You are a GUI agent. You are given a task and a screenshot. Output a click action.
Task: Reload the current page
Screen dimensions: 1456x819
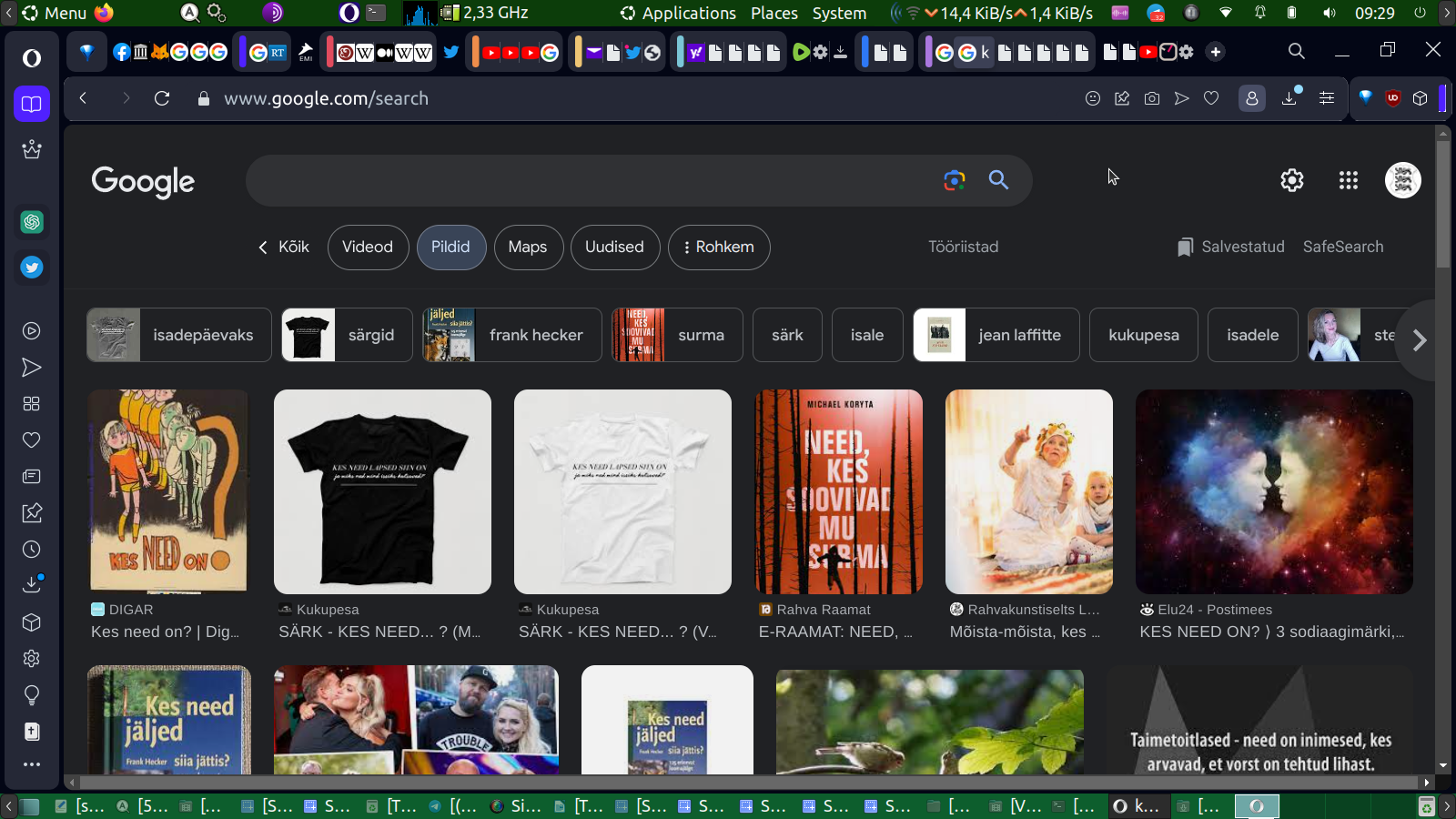tap(162, 98)
